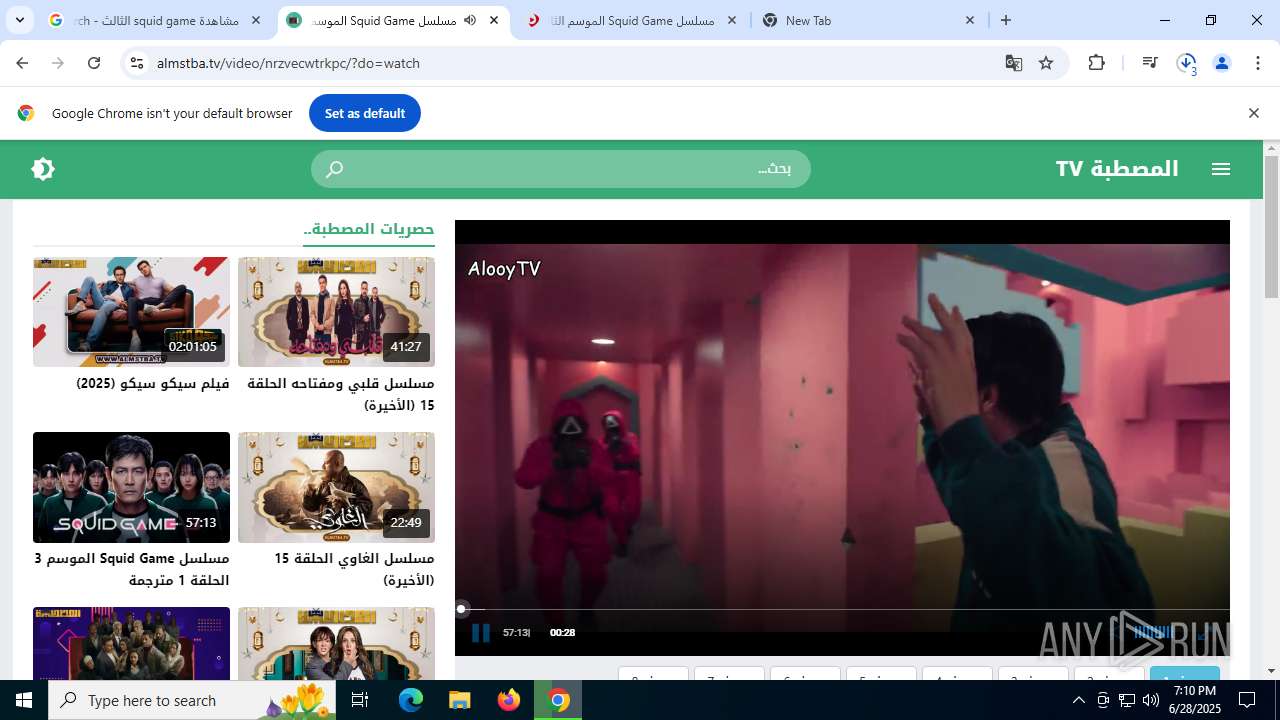
Task: Switch to the New Tab tab
Action: [x=868, y=20]
